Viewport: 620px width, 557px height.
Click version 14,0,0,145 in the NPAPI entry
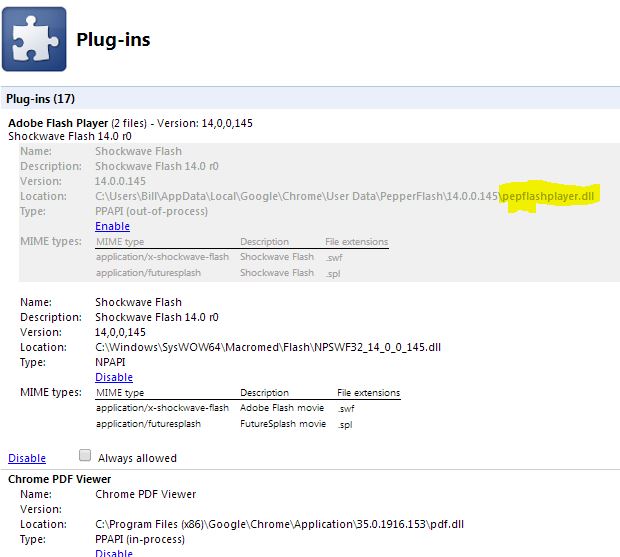coord(120,332)
